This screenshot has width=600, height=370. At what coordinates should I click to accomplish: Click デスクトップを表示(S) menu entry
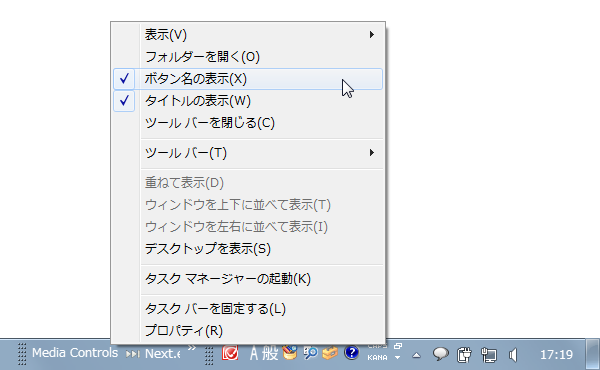pyautogui.click(x=248, y=249)
